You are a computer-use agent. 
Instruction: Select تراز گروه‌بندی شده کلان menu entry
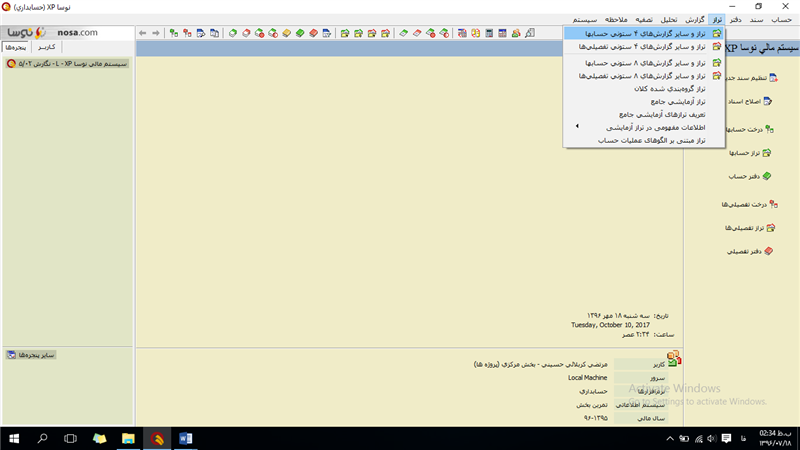coord(669,88)
